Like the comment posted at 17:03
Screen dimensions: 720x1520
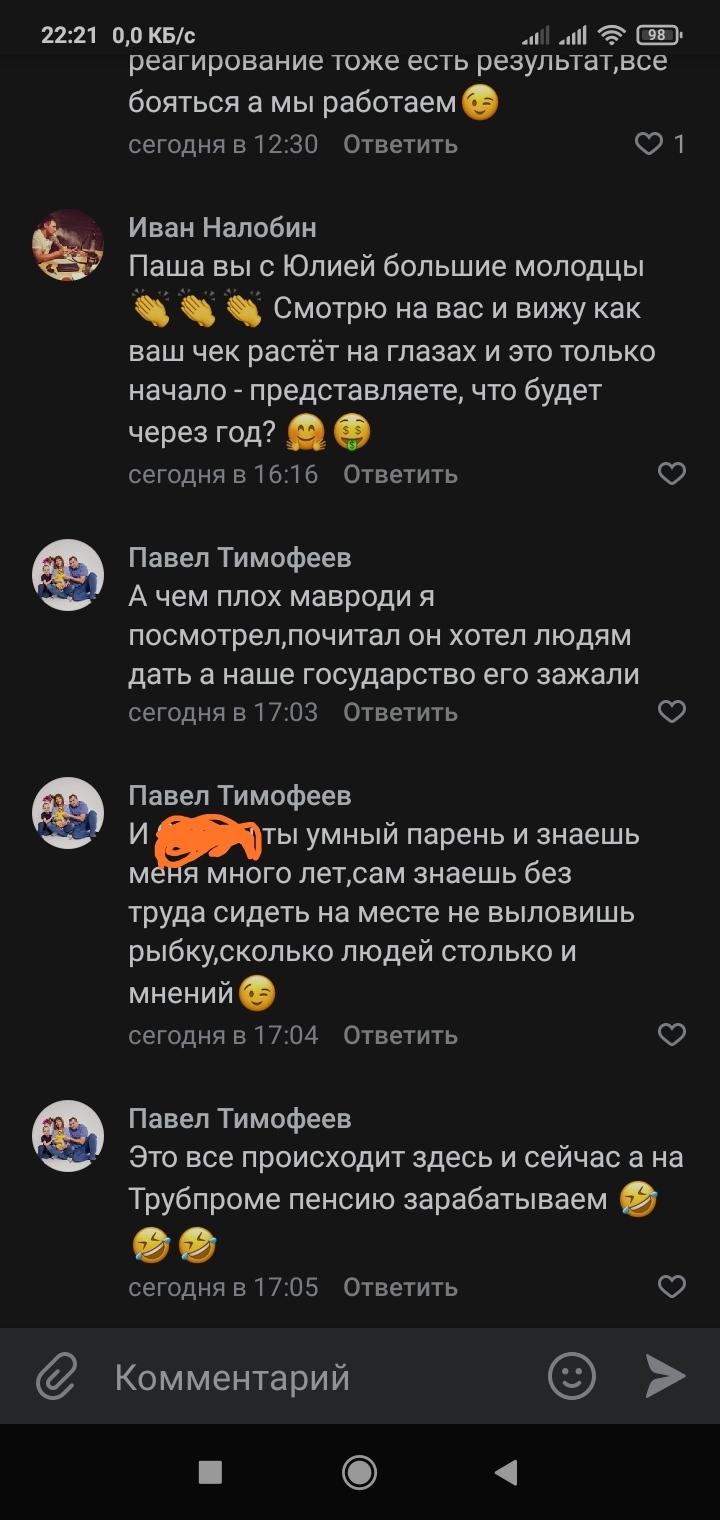672,711
